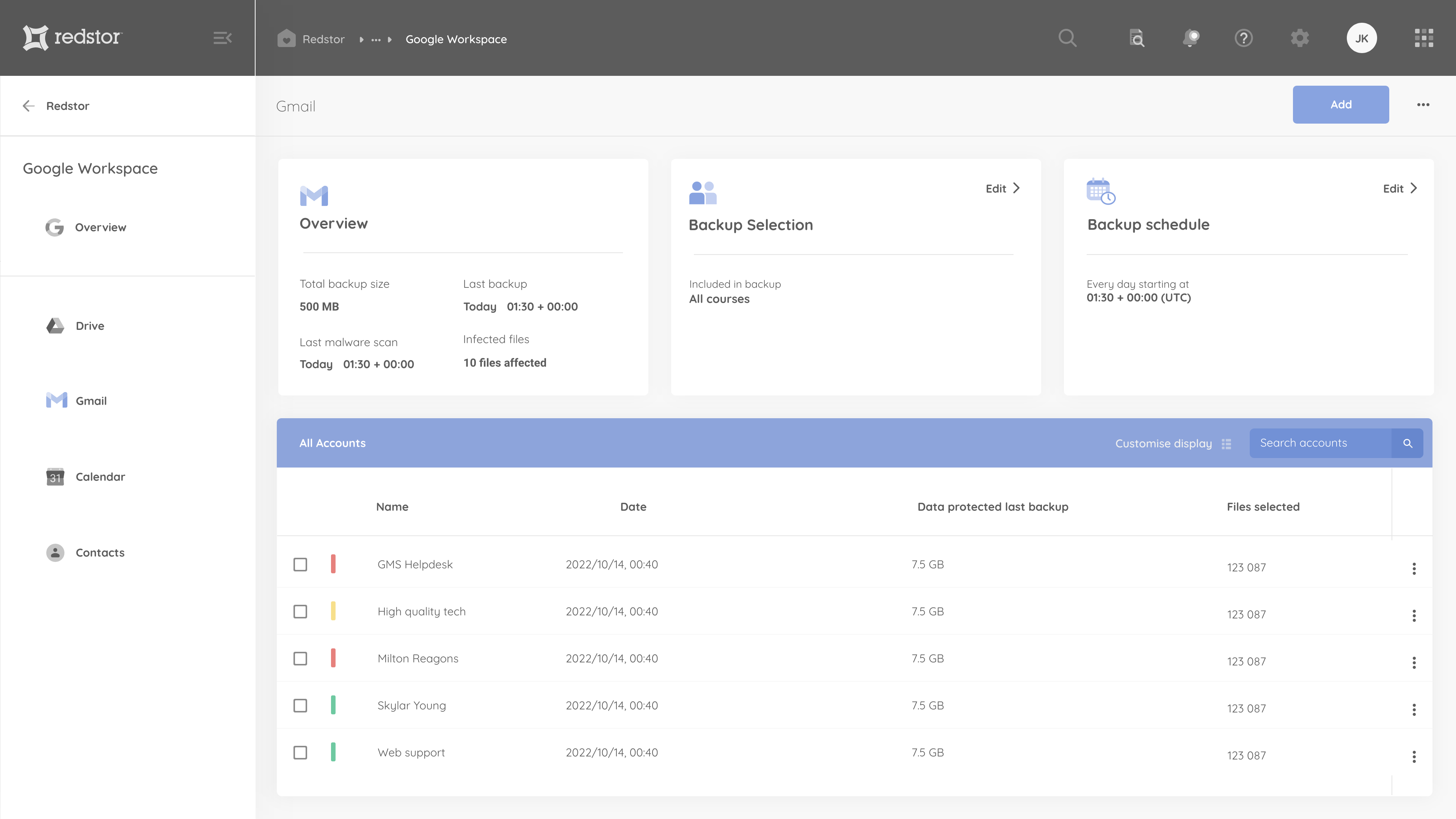
Task: Open the notifications bell
Action: click(x=1190, y=38)
